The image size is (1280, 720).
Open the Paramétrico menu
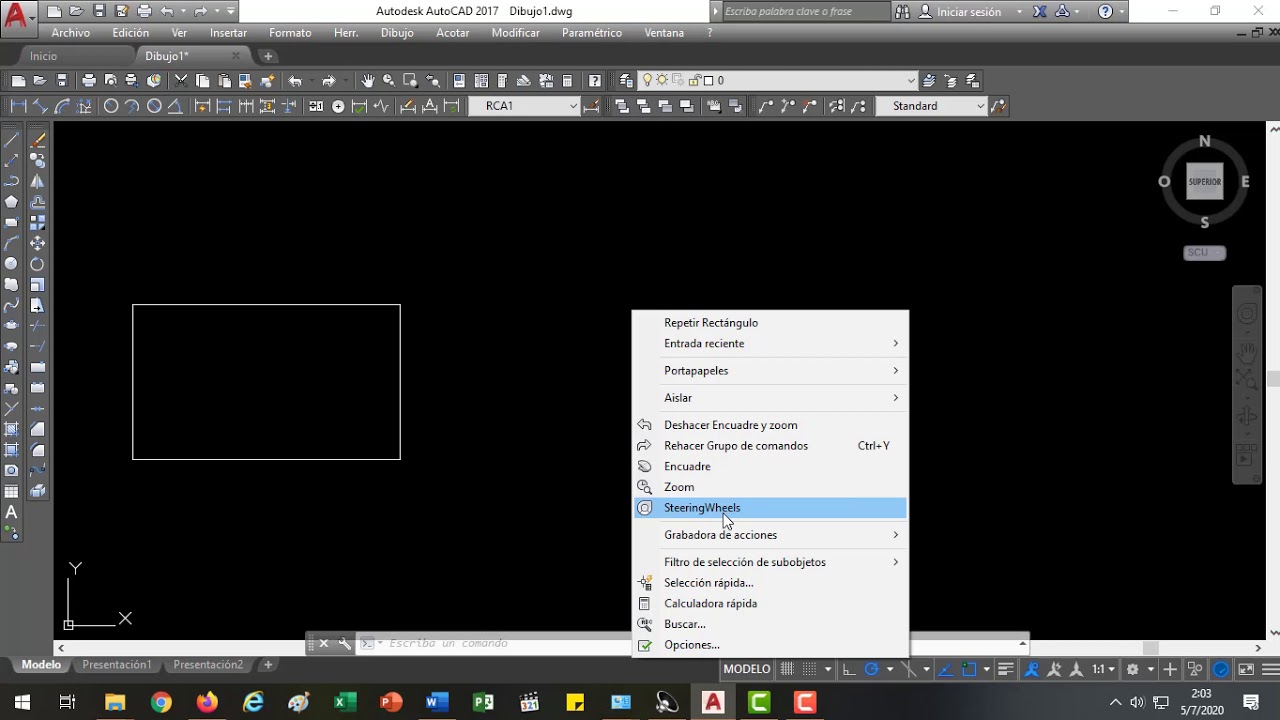[x=591, y=33]
